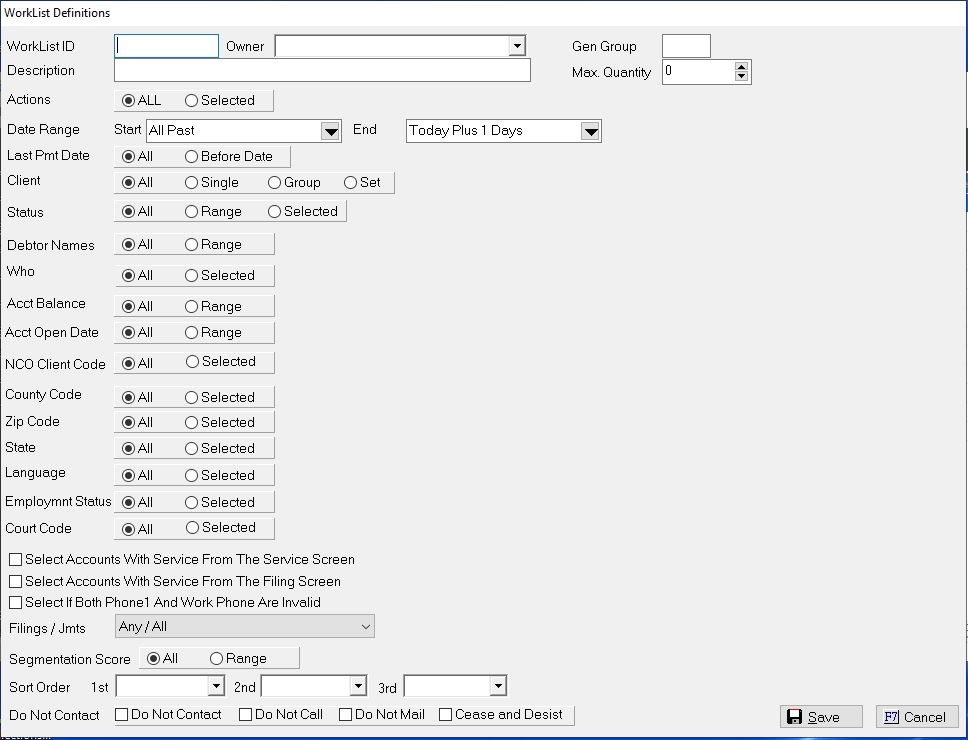
Task: Open the Filings / Jmts dropdown
Action: [x=364, y=627]
